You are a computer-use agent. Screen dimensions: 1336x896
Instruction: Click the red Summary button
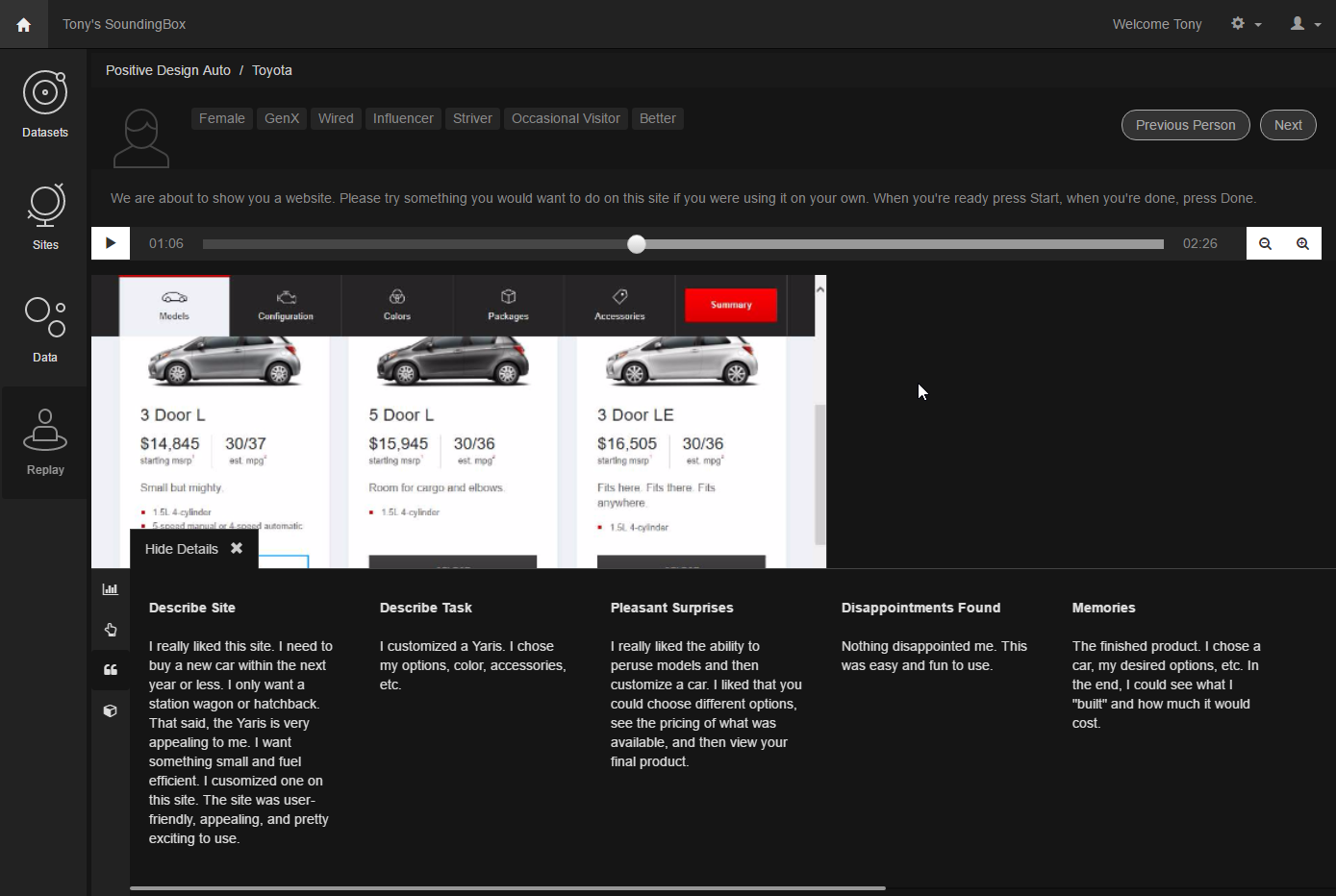[x=731, y=305]
